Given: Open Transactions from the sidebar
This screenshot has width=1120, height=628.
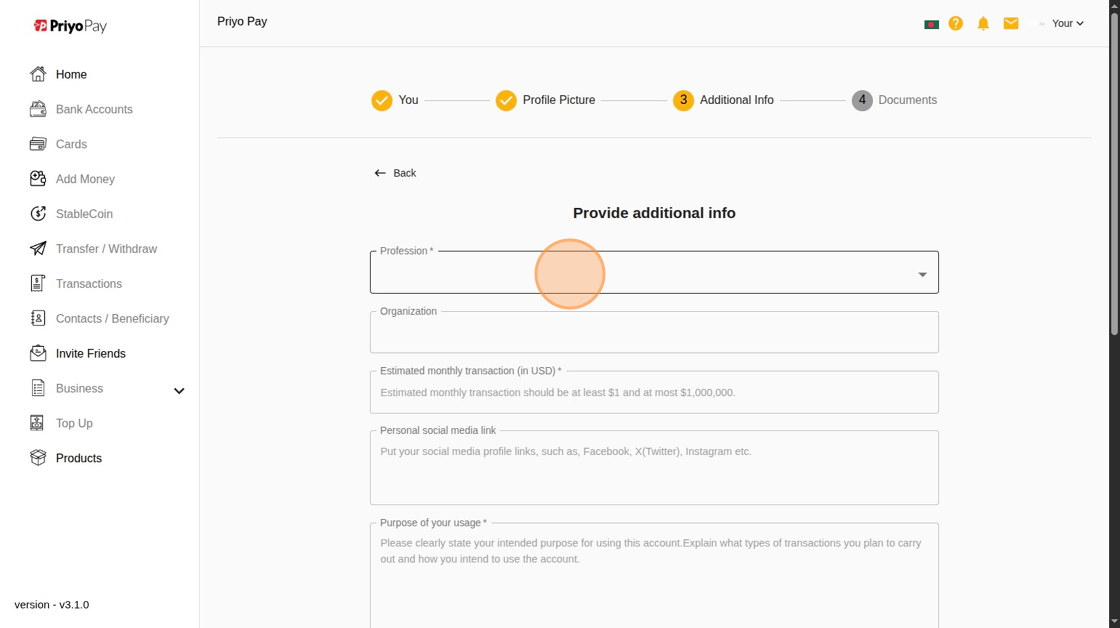Looking at the screenshot, I should coord(88,284).
